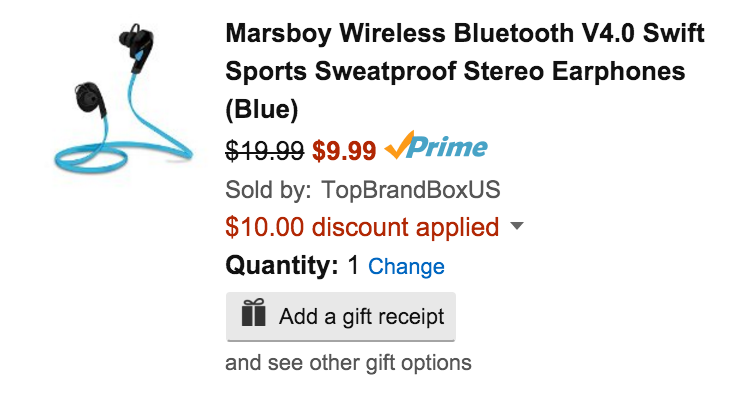Screen dimensions: 736x400
Task: Expand the discount applied dropdown arrow
Action: point(517,227)
